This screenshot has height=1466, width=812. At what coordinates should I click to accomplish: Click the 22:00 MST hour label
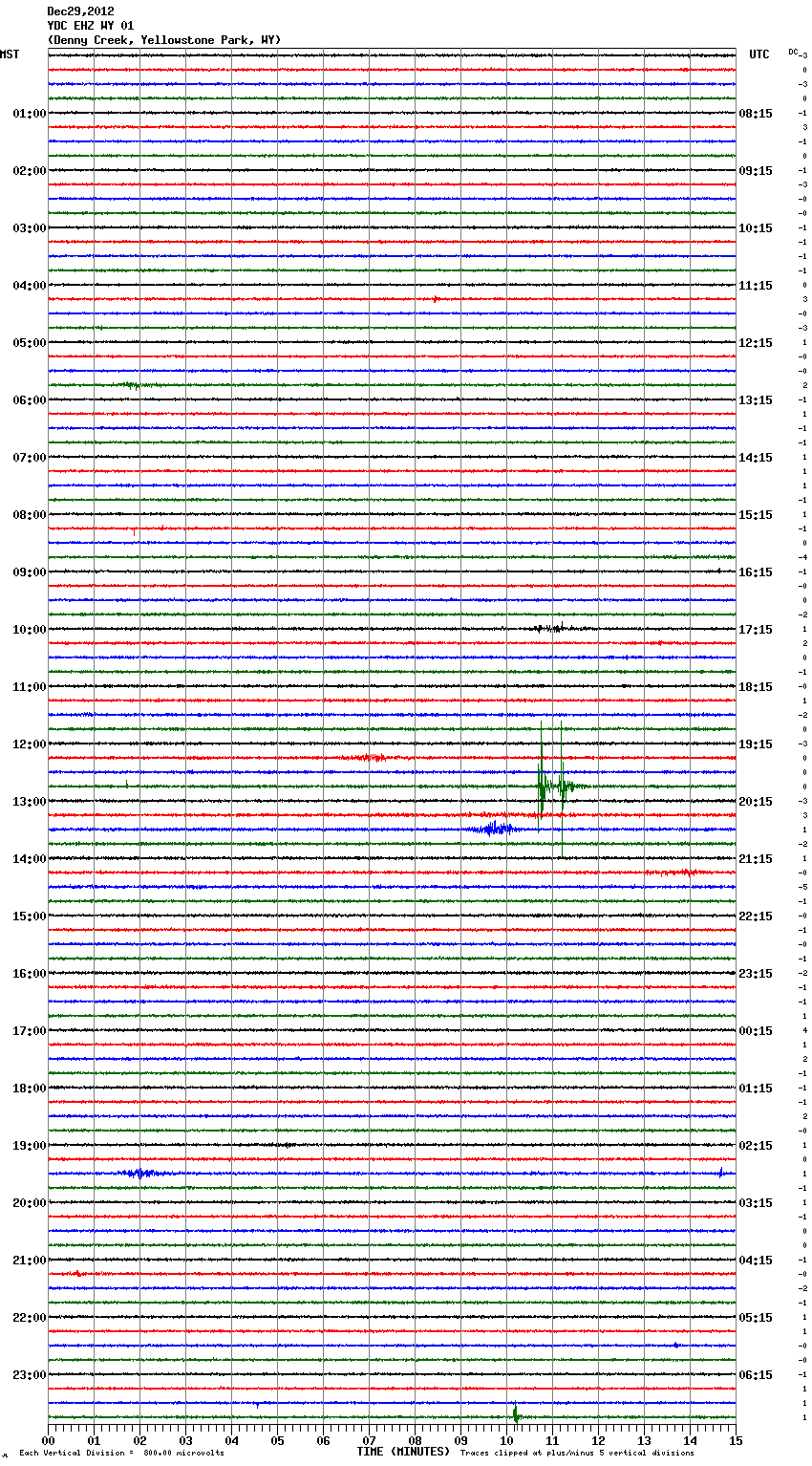30,1318
